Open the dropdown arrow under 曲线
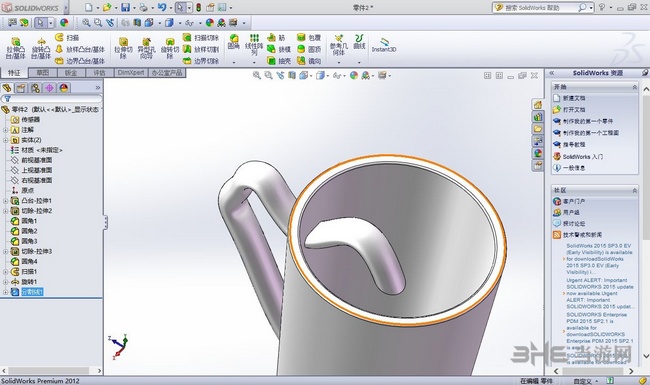Screen dimensions: 650x385 tap(359, 63)
